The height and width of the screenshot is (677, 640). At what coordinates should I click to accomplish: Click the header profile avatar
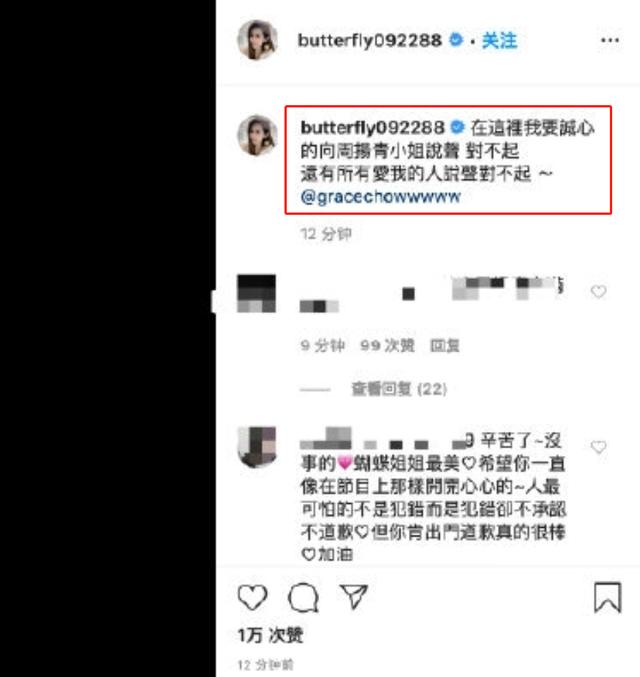[257, 40]
